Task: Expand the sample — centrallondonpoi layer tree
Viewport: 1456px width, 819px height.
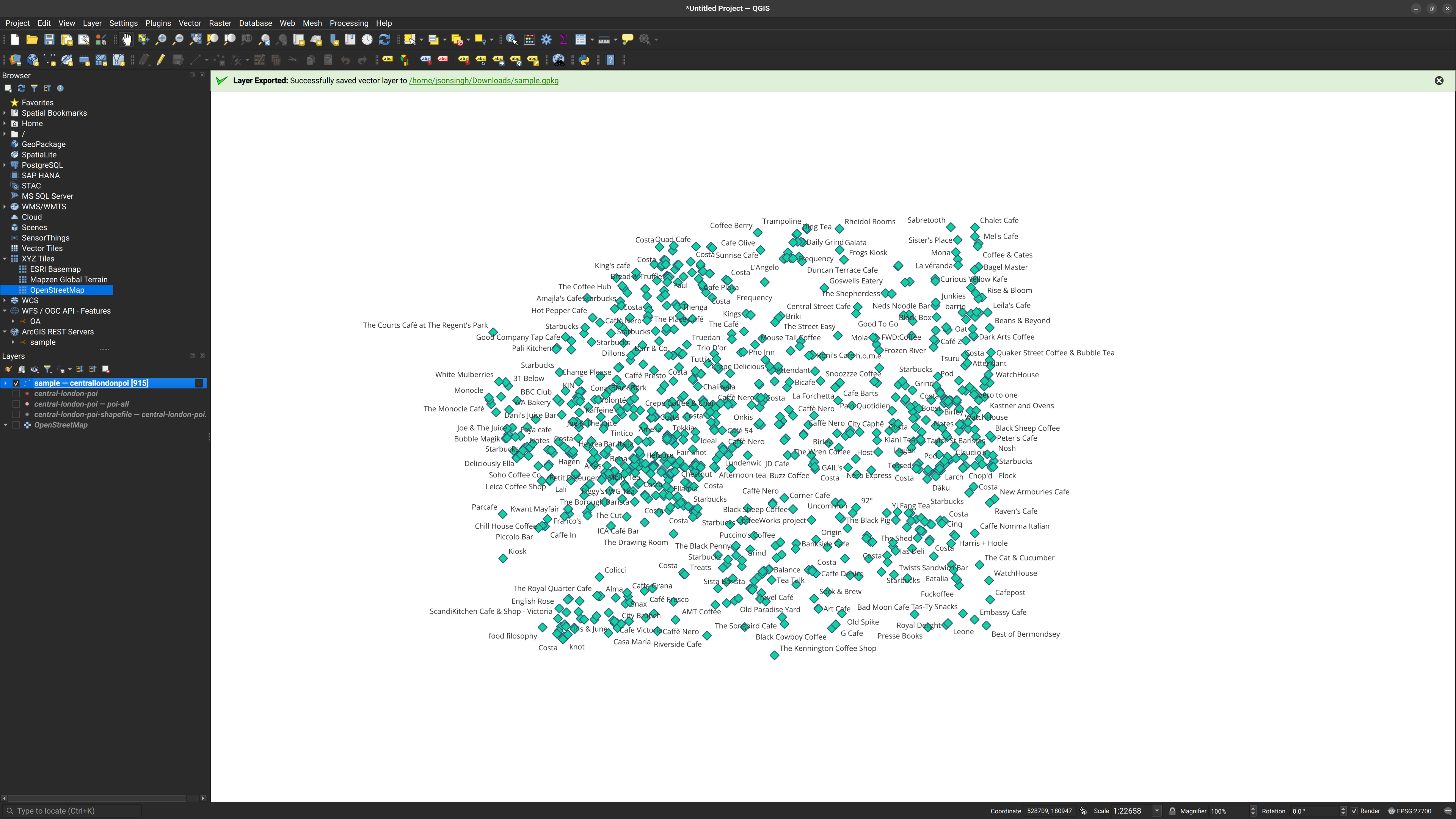Action: (6, 384)
